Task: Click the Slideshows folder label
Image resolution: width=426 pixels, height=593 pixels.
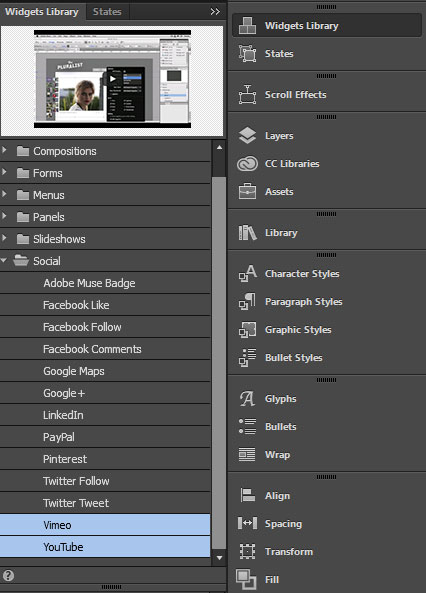Action: click(x=59, y=239)
